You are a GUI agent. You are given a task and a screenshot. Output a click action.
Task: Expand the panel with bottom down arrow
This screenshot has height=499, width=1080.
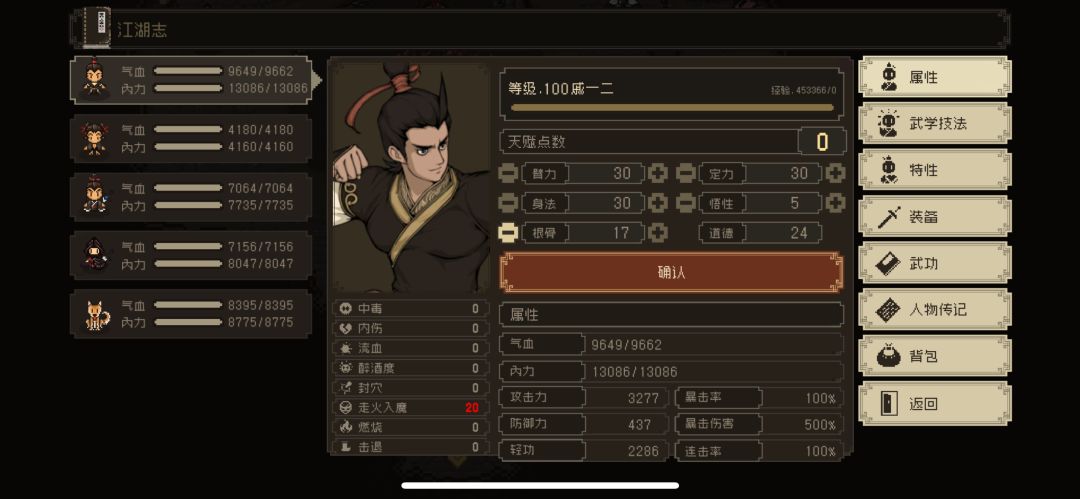(x=459, y=460)
